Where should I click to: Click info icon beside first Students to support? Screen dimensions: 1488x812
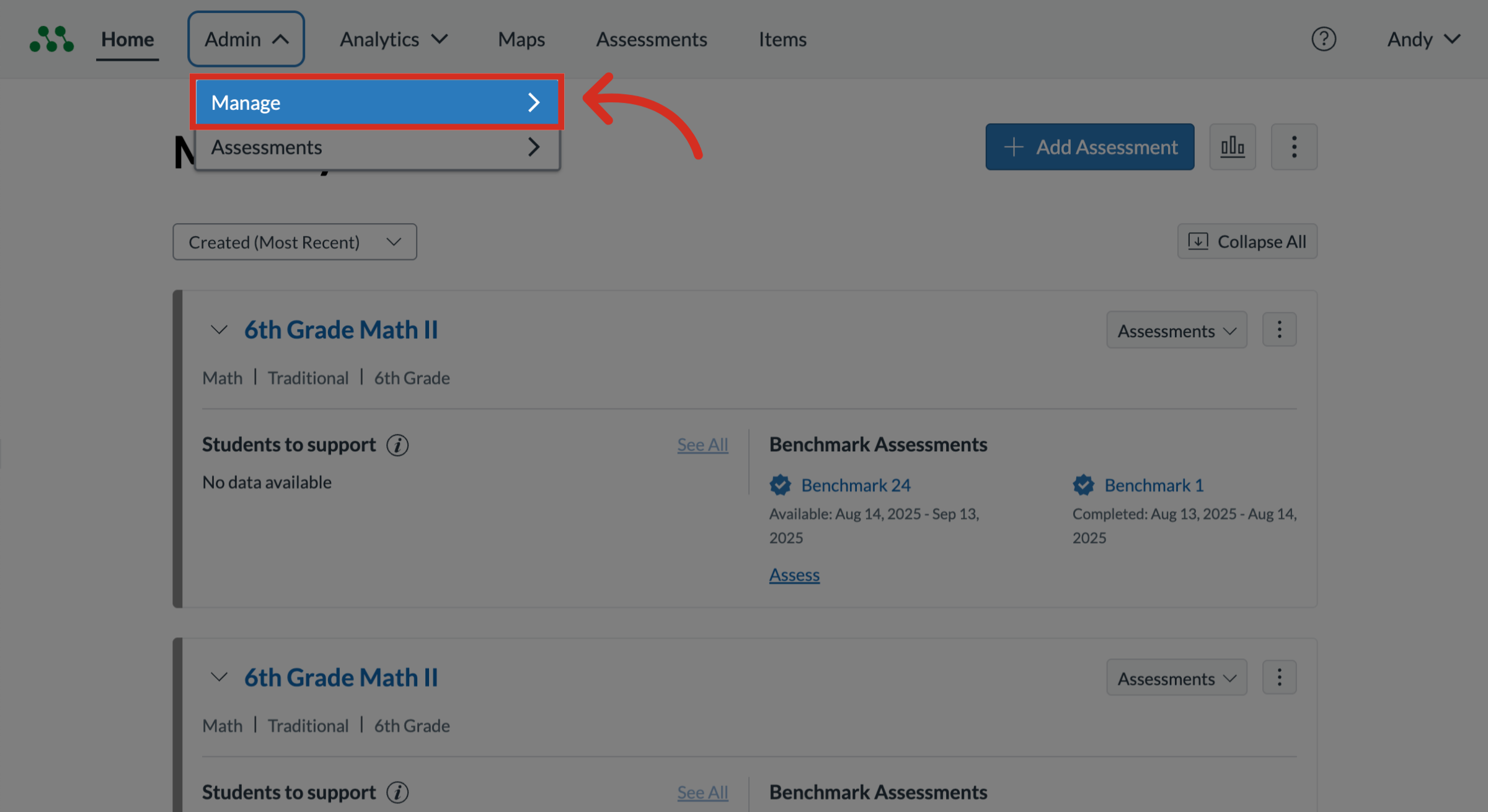397,445
